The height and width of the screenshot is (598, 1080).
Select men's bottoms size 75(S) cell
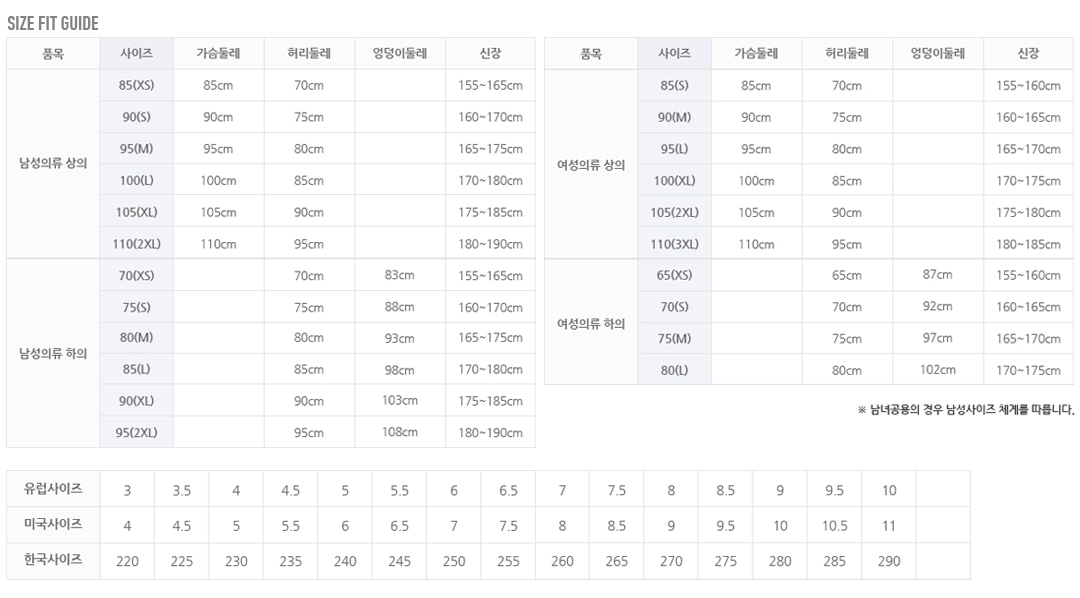[136, 307]
